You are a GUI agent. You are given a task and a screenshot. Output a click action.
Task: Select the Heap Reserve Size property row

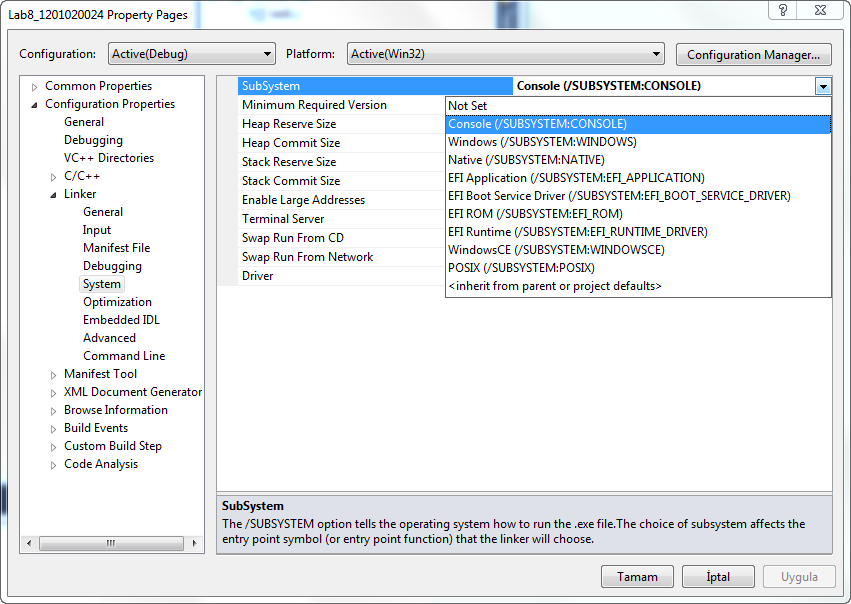(289, 124)
